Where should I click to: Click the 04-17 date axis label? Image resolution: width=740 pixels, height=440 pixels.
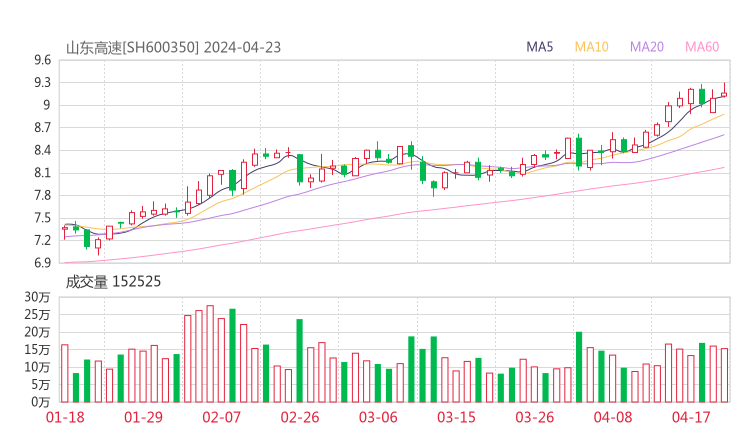click(x=691, y=417)
